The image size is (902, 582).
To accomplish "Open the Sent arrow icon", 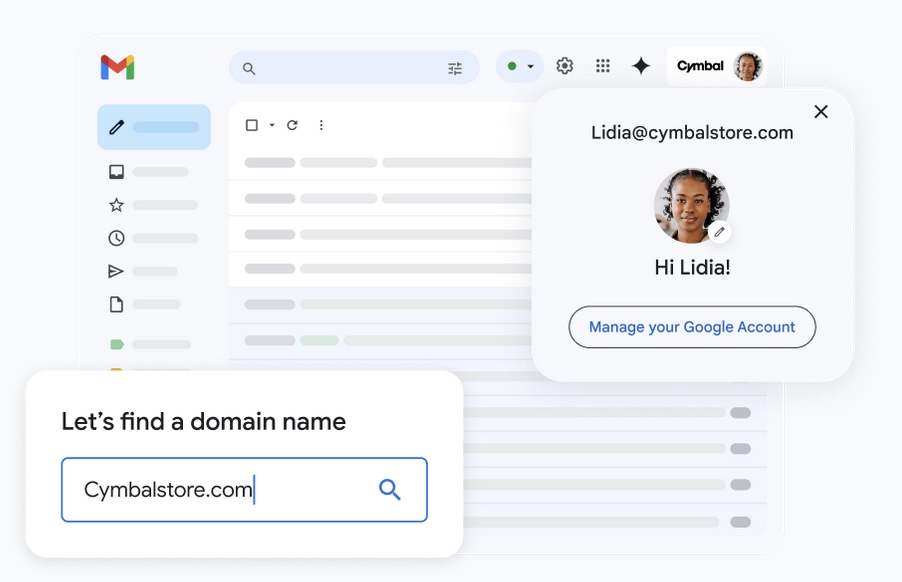I will pos(116,271).
